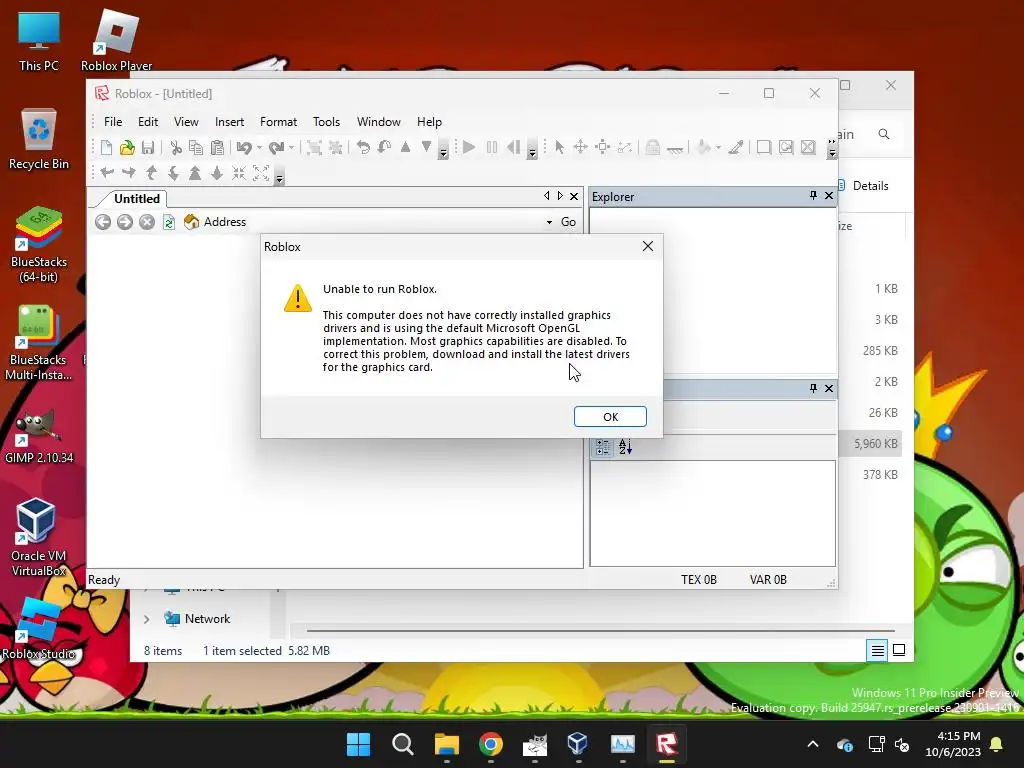
Task: Click the Go button
Action: pyautogui.click(x=568, y=222)
